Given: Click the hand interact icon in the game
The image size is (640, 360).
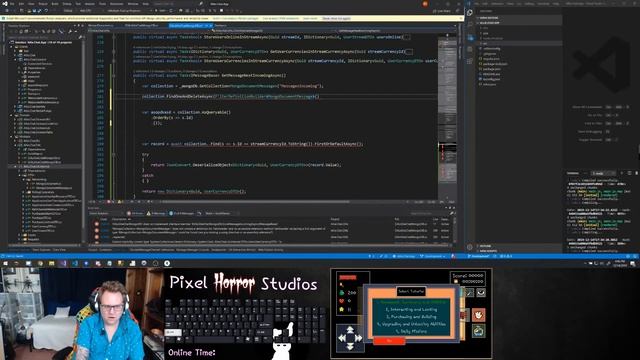Looking at the screenshot, I should coord(478,315).
